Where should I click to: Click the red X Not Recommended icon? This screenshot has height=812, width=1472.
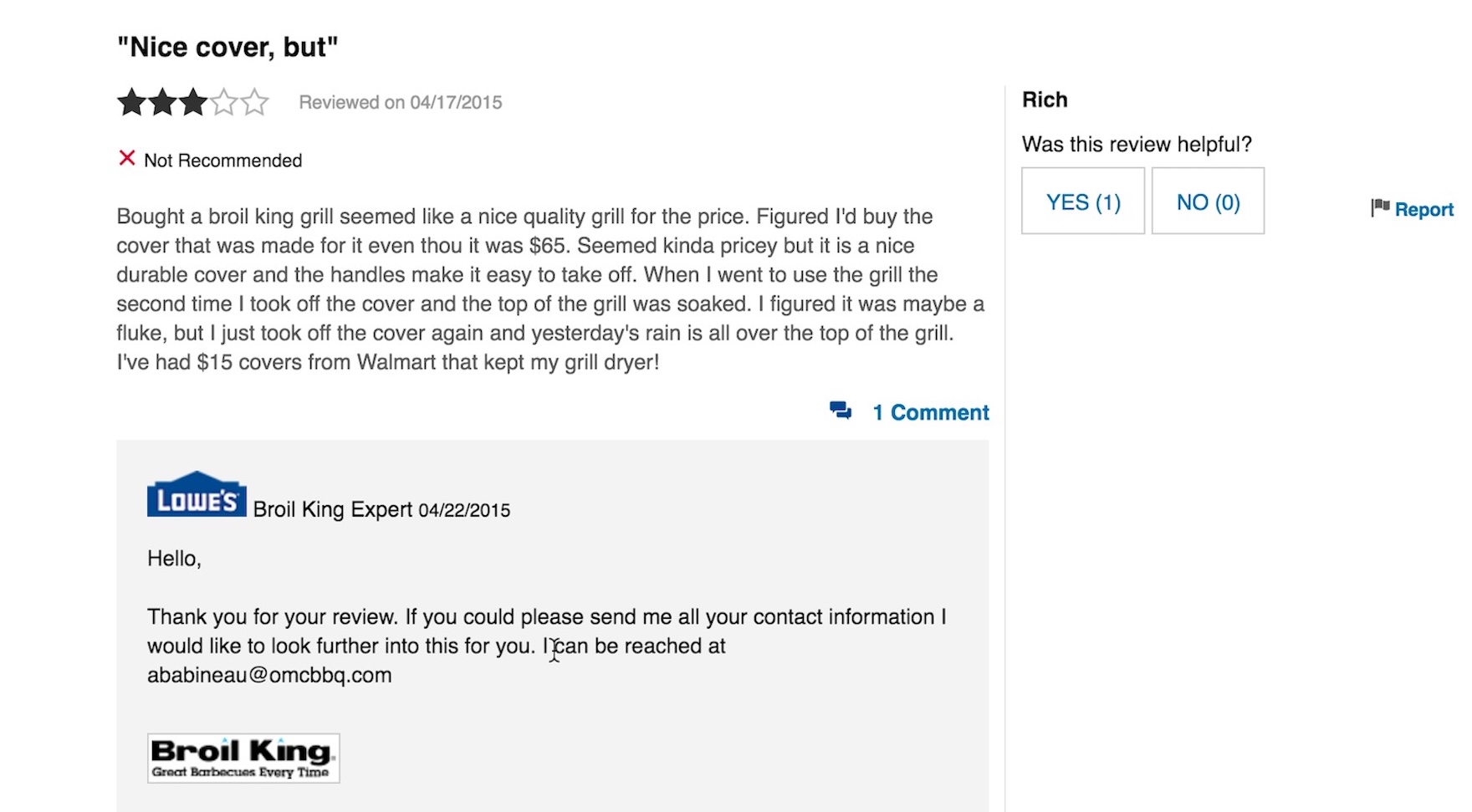(x=127, y=158)
